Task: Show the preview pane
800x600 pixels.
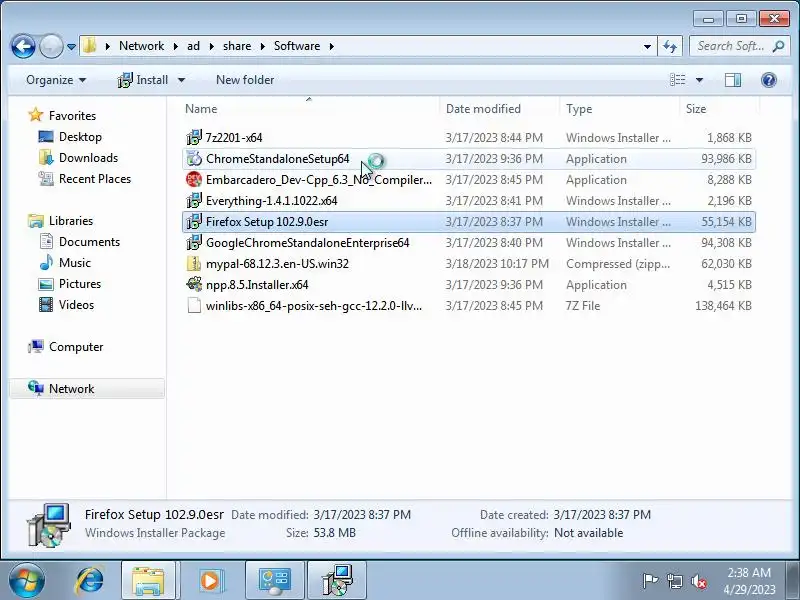Action: click(733, 80)
